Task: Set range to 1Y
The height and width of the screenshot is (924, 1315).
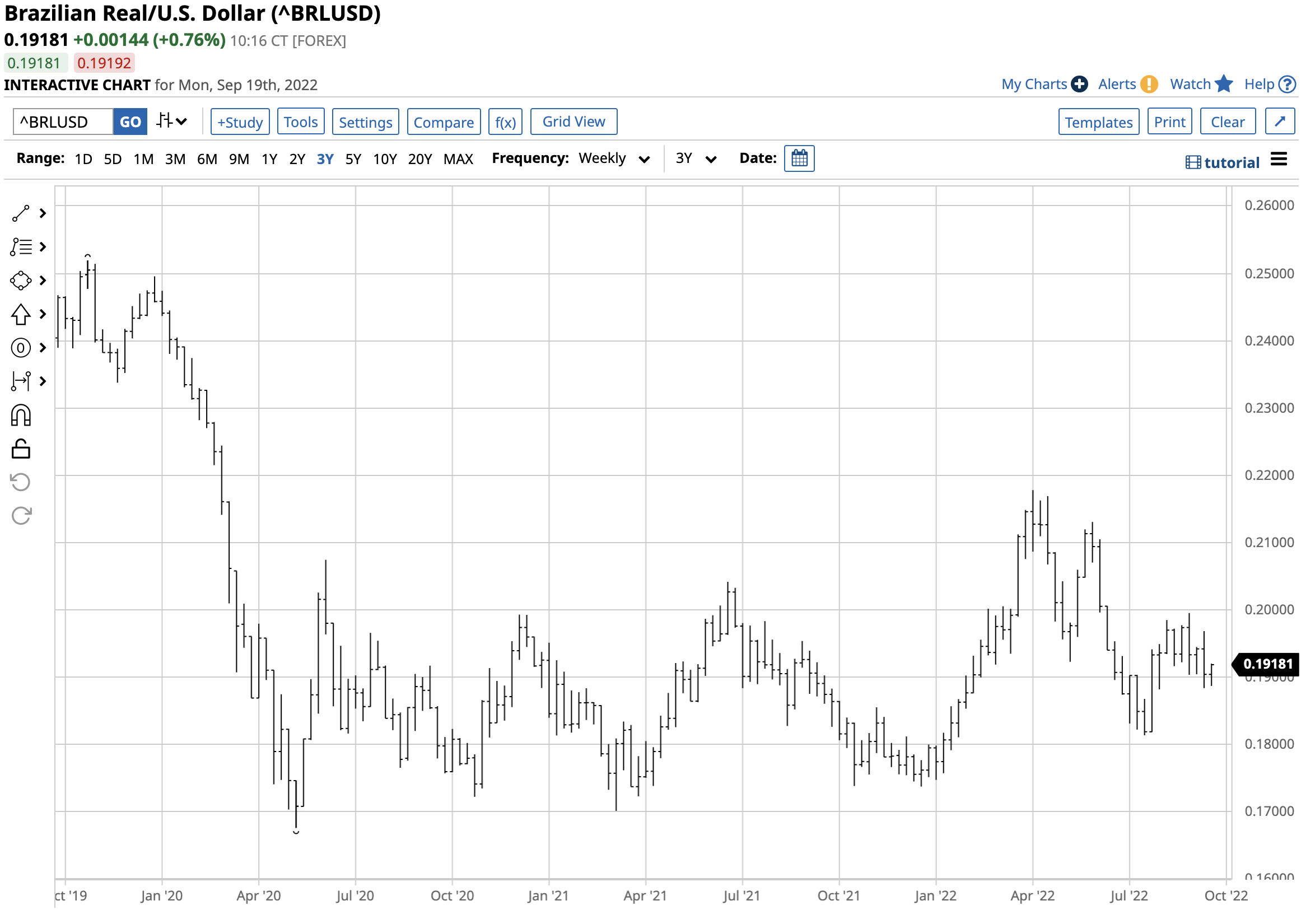Action: 271,159
